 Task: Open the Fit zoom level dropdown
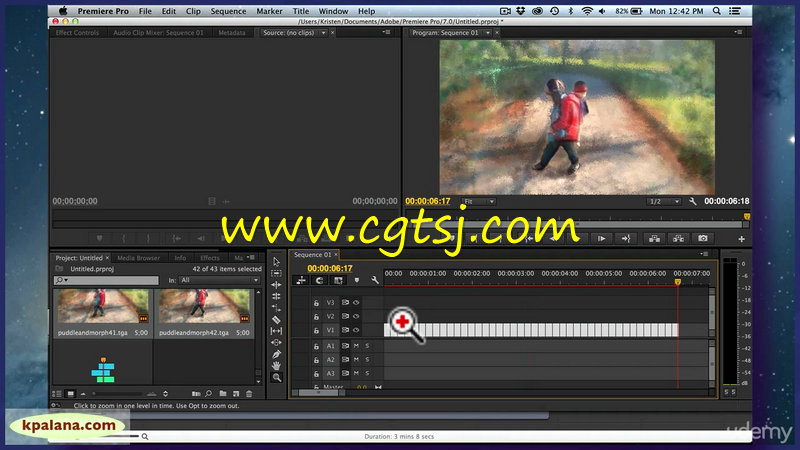click(479, 202)
